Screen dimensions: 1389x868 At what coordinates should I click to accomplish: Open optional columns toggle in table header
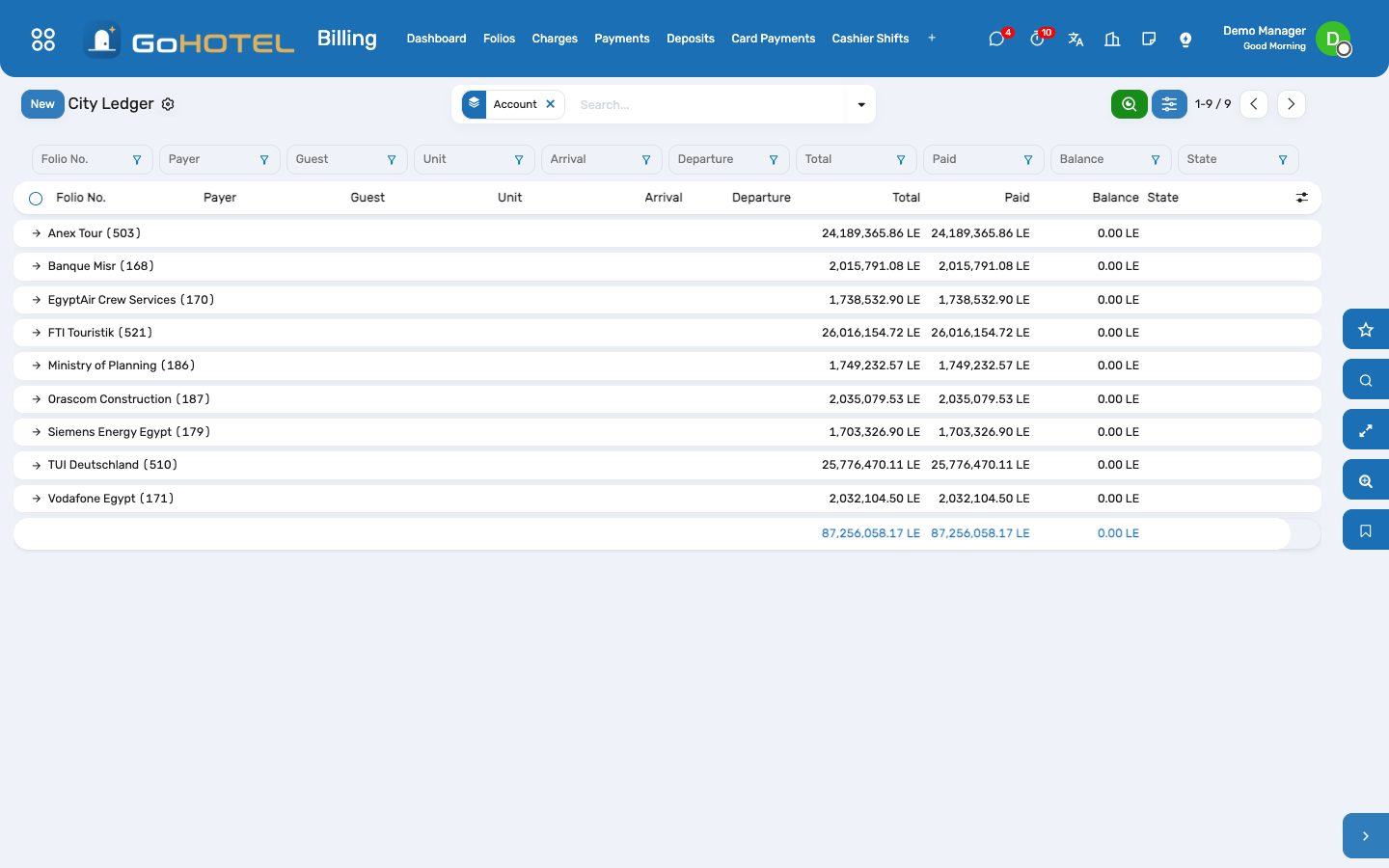pos(1302,198)
